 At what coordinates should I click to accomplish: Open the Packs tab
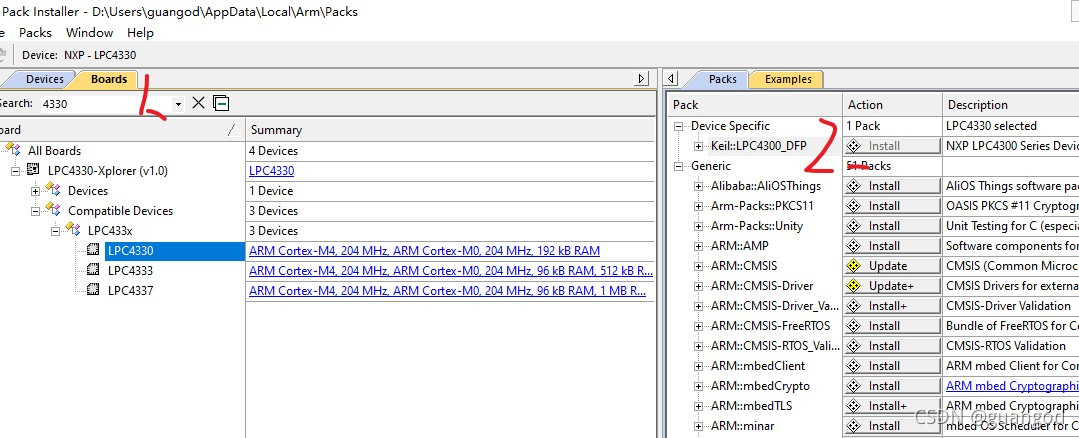pos(723,79)
